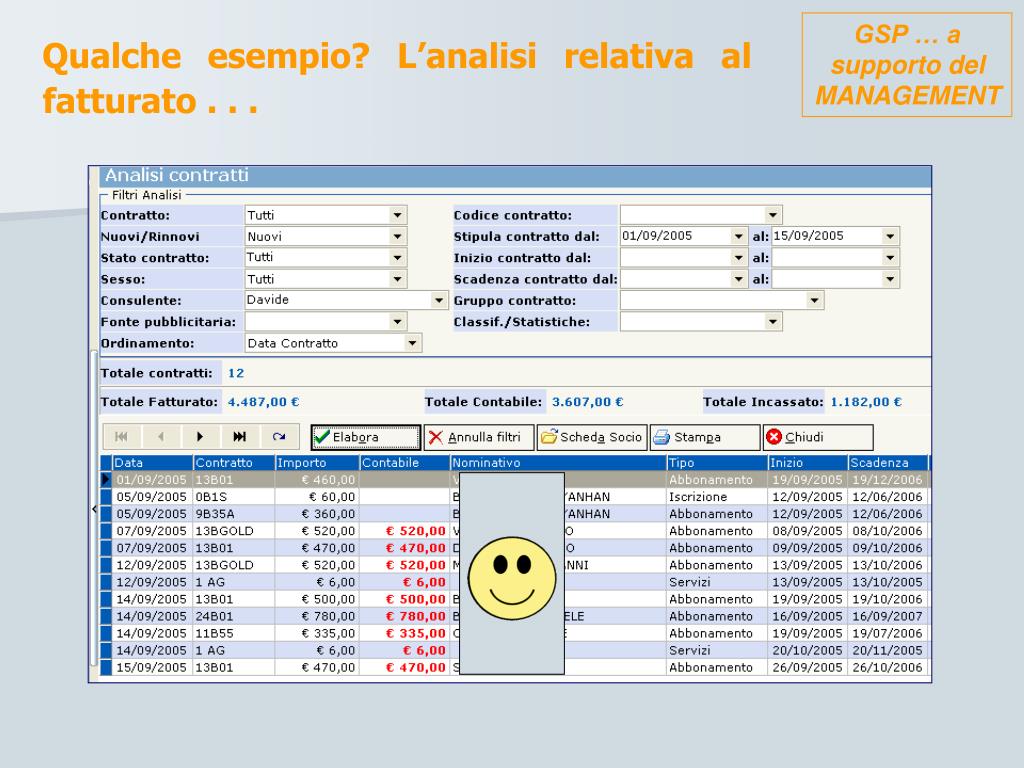
Task: Click the Elabora button
Action: click(366, 437)
